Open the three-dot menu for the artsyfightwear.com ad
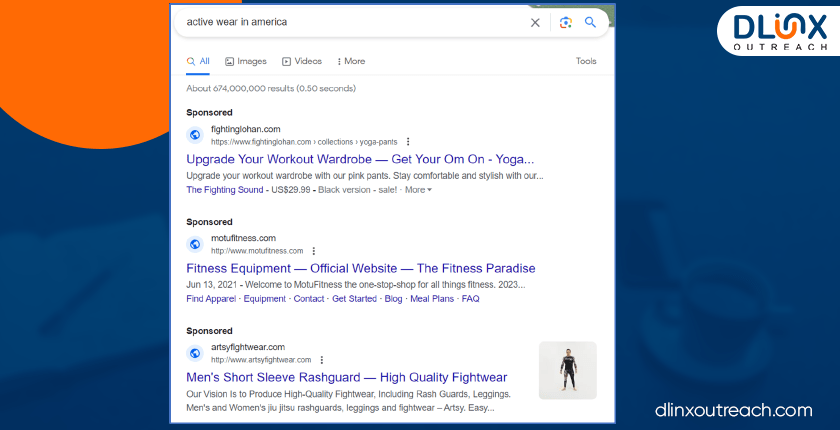The image size is (840, 430). point(321,360)
